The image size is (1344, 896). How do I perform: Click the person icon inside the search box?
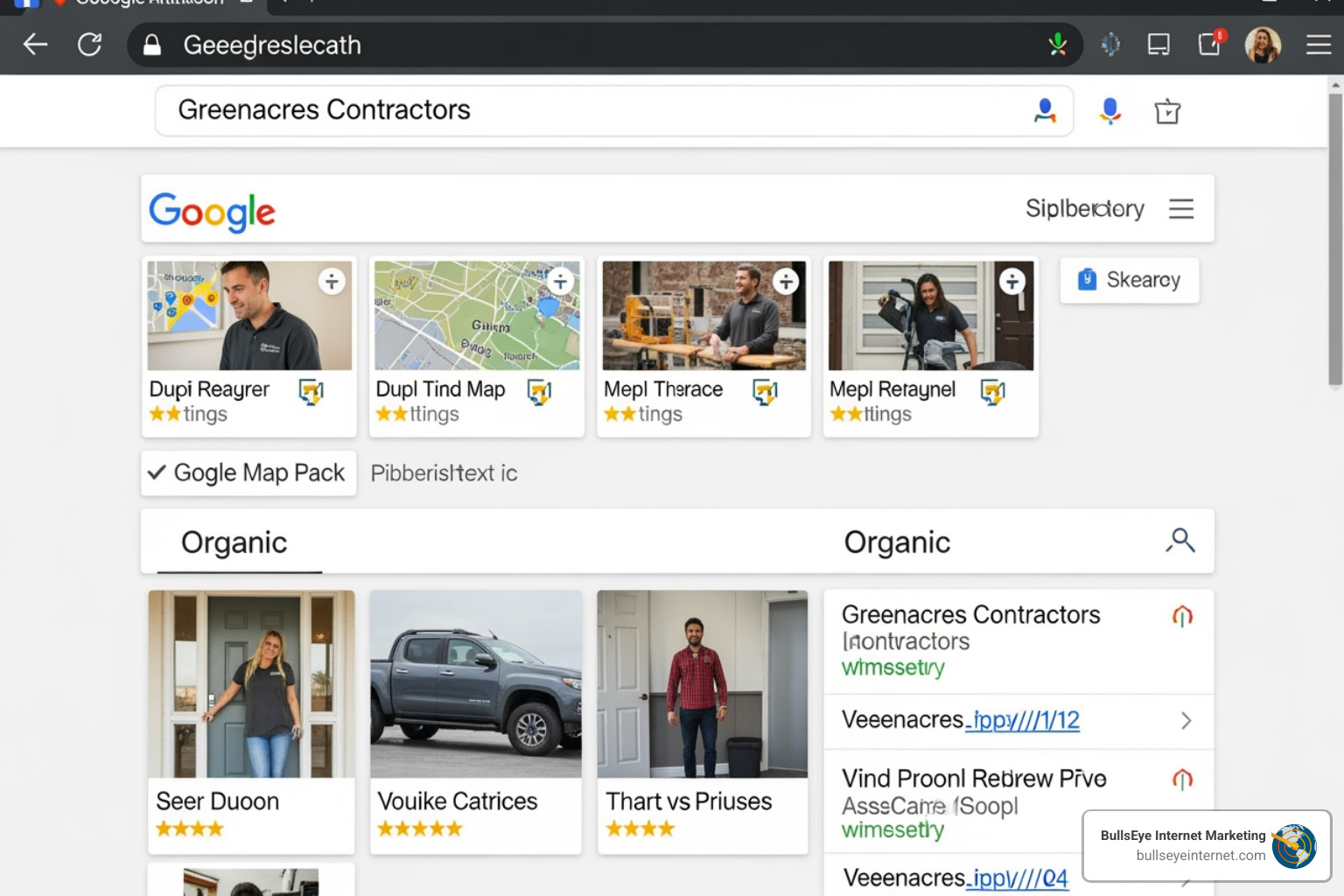(x=1045, y=111)
